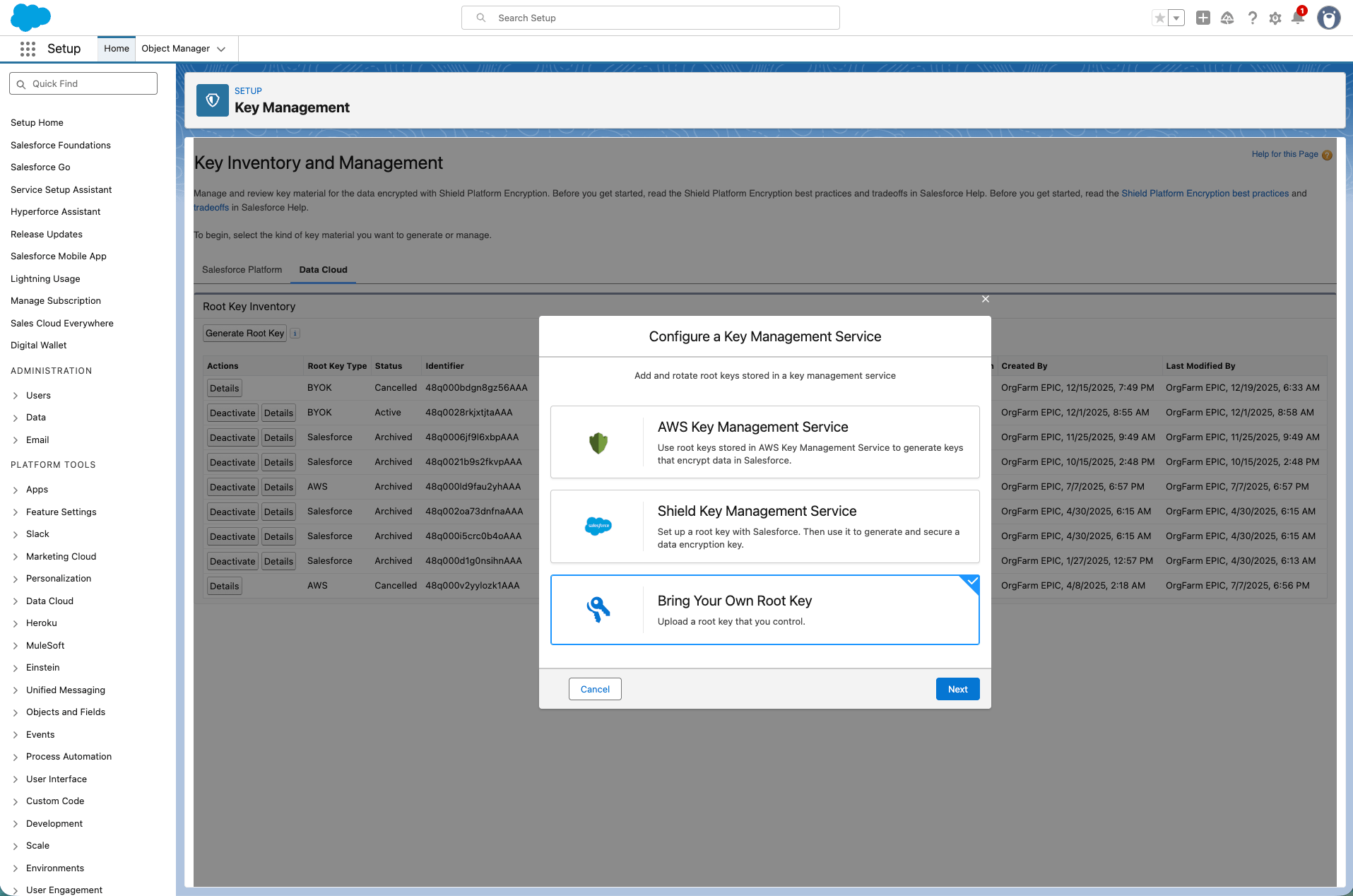Open the Object Manager dropdown arrow
The height and width of the screenshot is (896, 1353).
click(221, 49)
